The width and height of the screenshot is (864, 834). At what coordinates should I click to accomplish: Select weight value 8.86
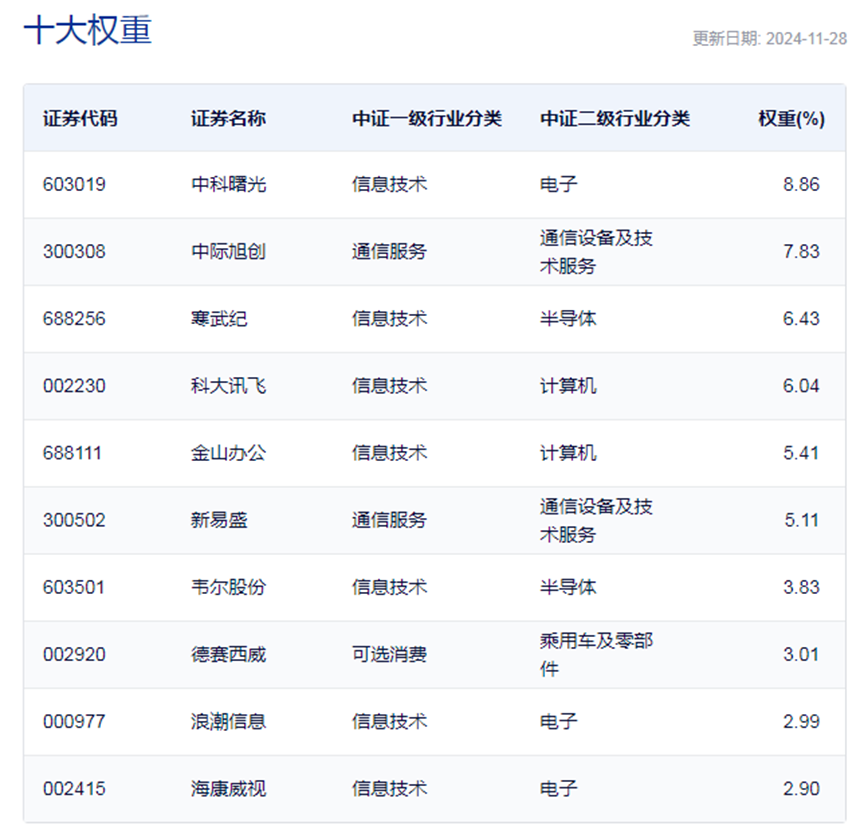click(x=801, y=184)
